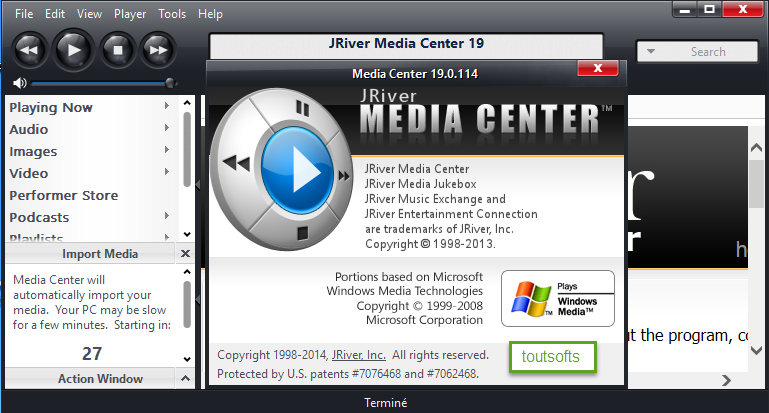The width and height of the screenshot is (769, 413).
Task: Select Podcasts in the sidebar
Action: click(x=39, y=218)
